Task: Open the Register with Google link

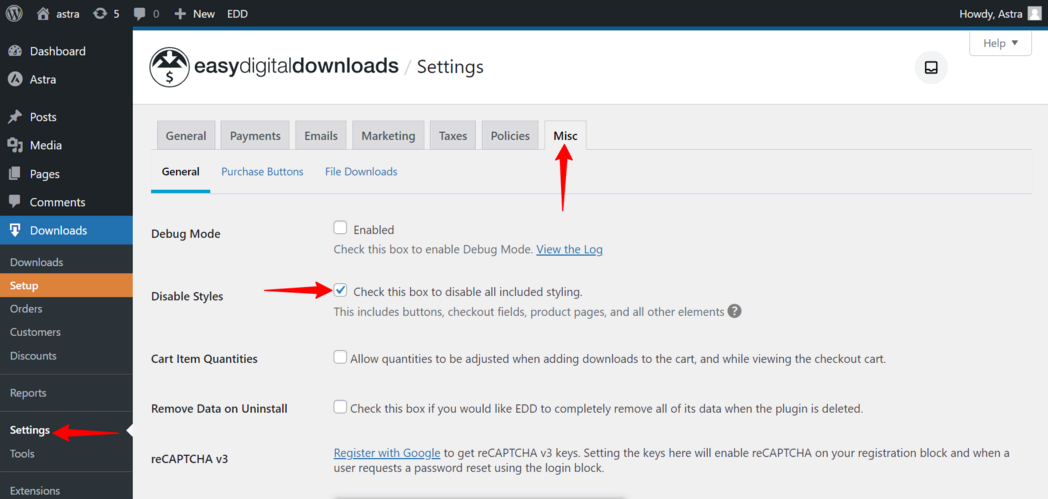Action: pos(386,453)
